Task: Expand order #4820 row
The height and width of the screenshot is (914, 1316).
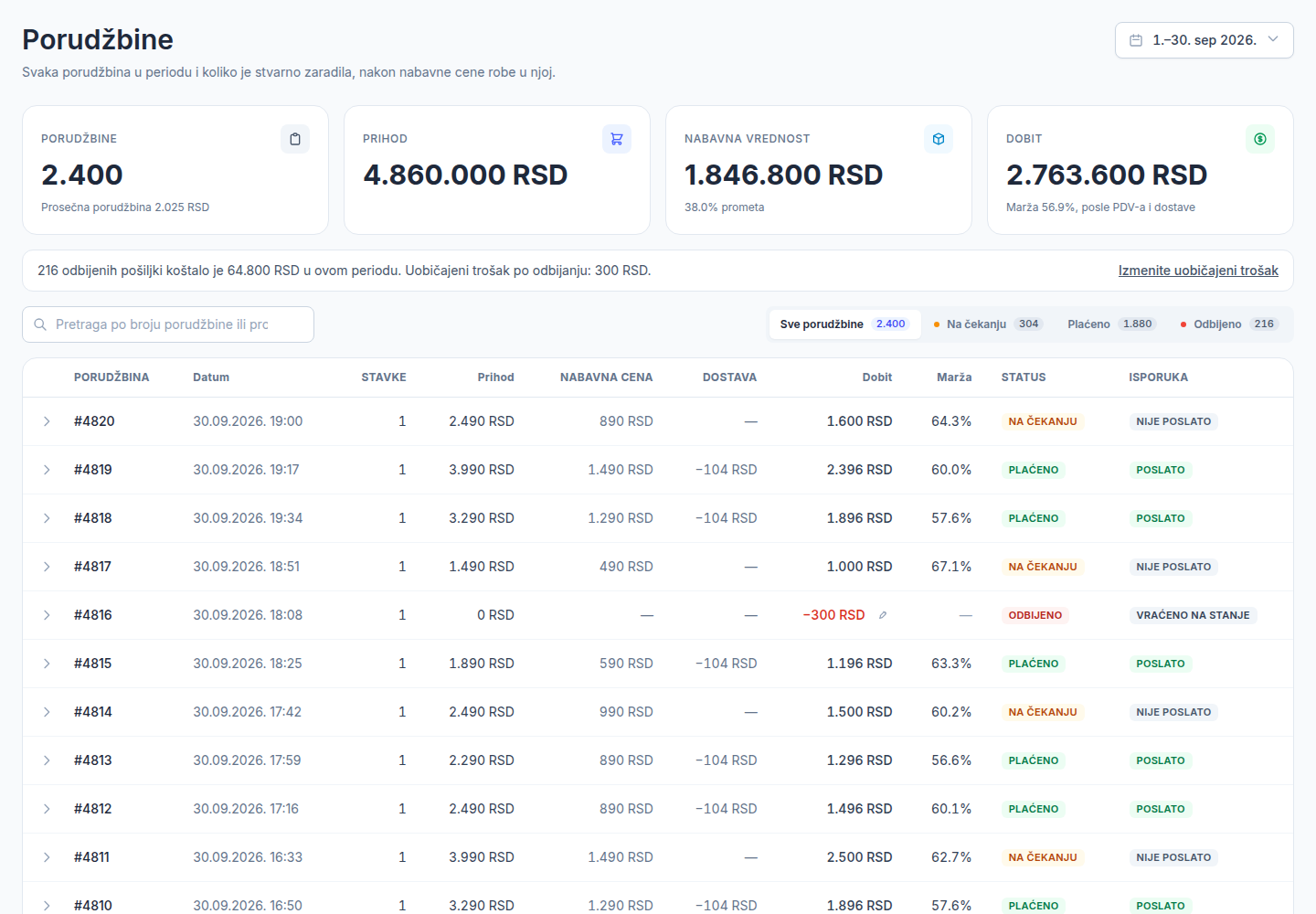Action: point(47,421)
